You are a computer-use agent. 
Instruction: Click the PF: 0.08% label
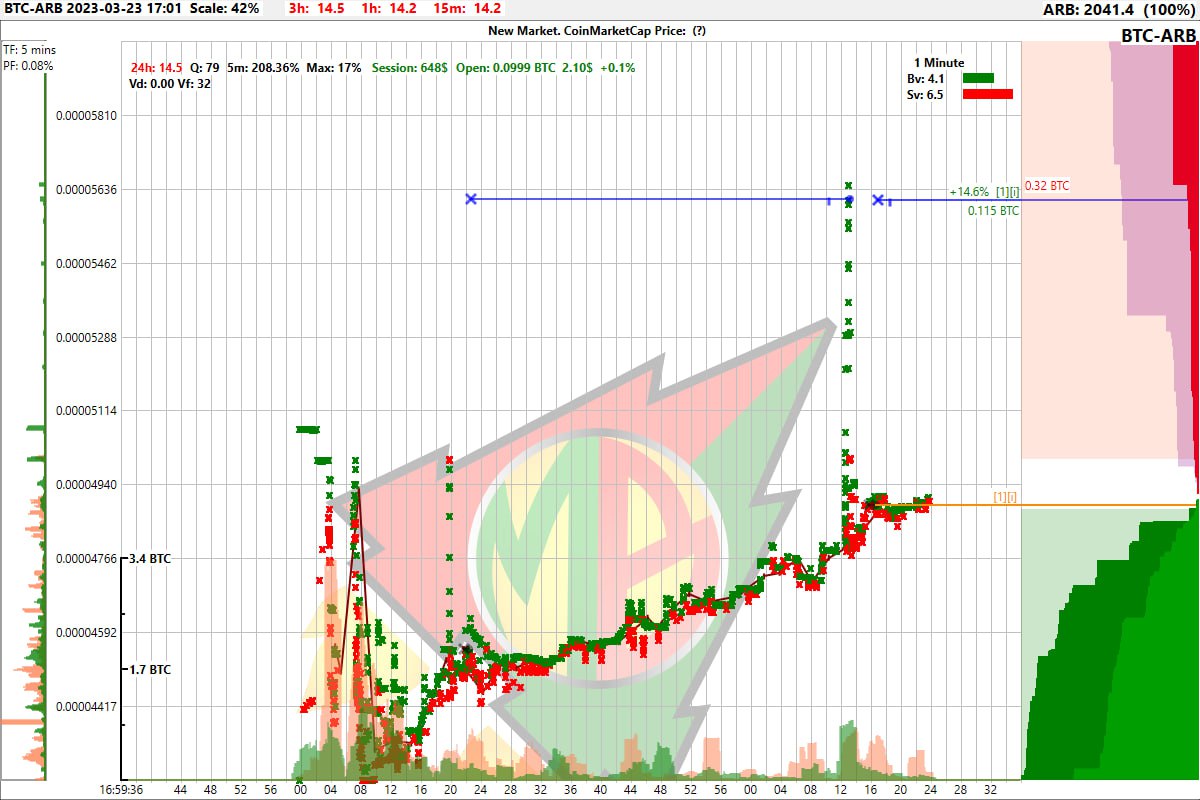(28, 66)
